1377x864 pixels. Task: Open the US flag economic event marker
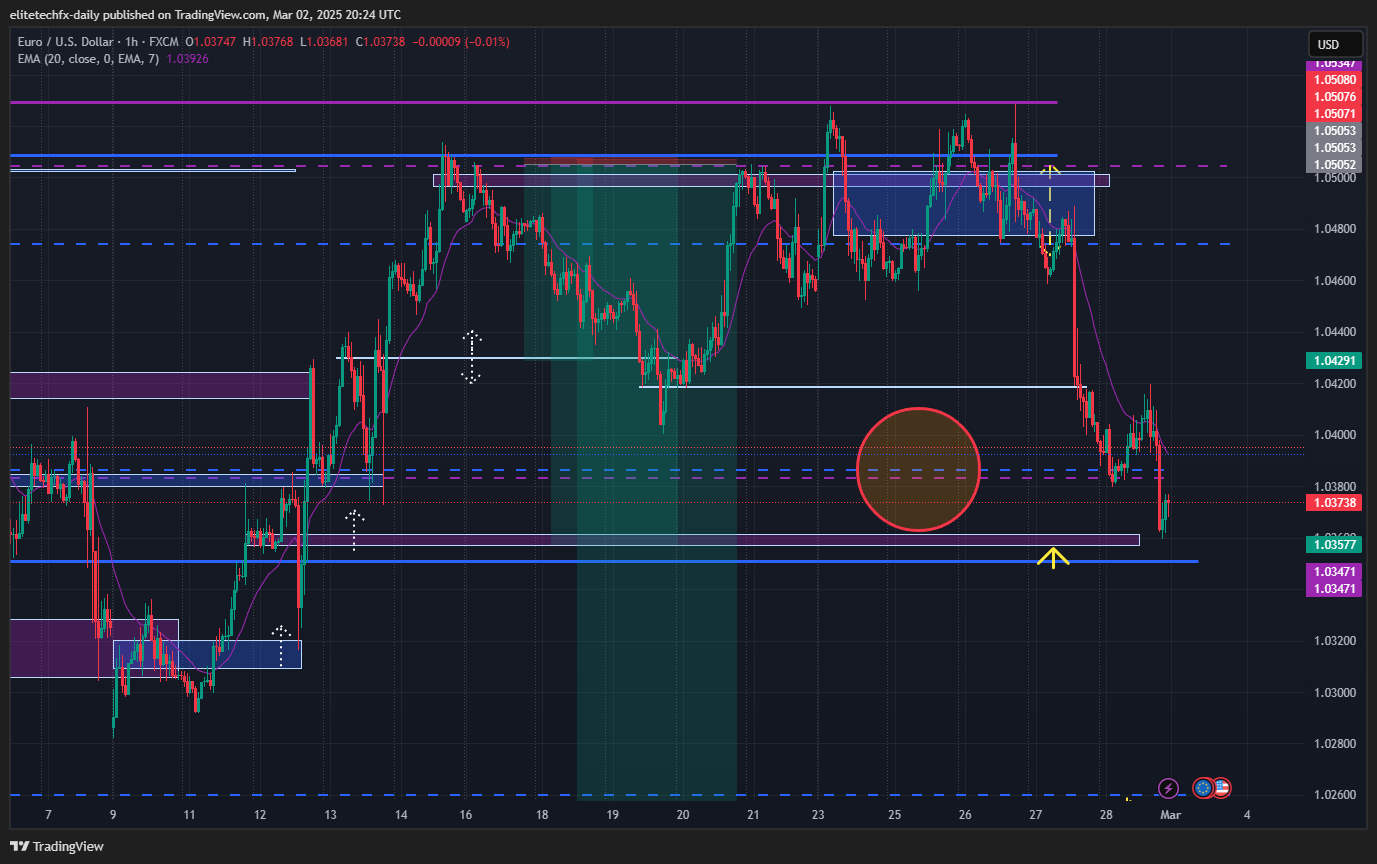(x=1221, y=788)
